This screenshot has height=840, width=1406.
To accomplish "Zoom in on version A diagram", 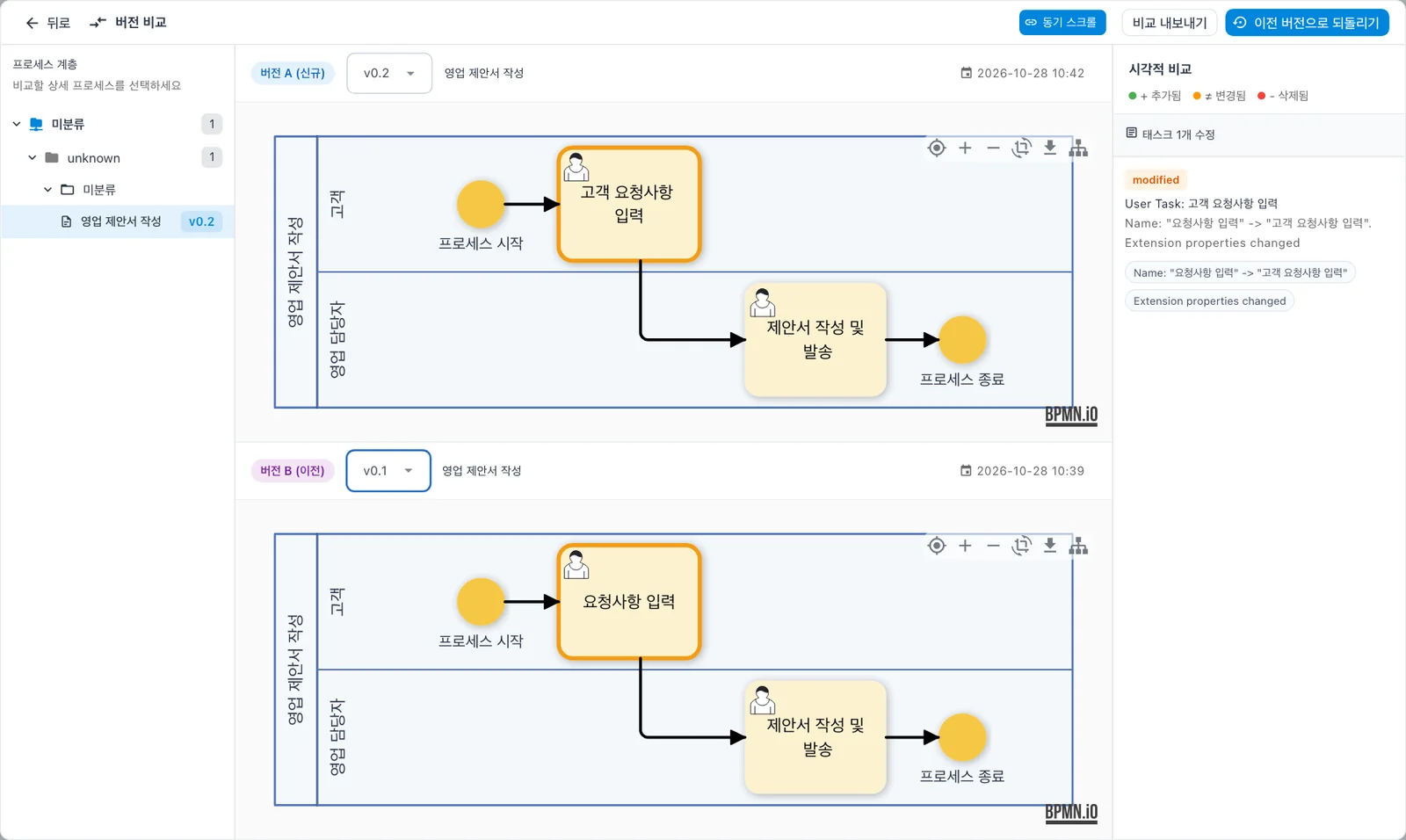I will 965,148.
